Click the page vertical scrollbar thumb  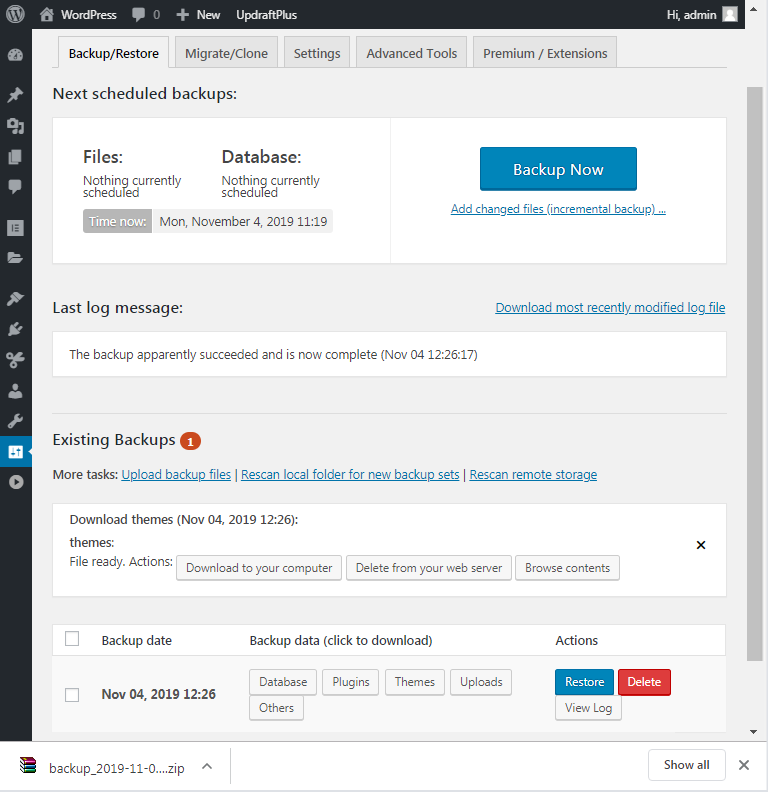[755, 374]
